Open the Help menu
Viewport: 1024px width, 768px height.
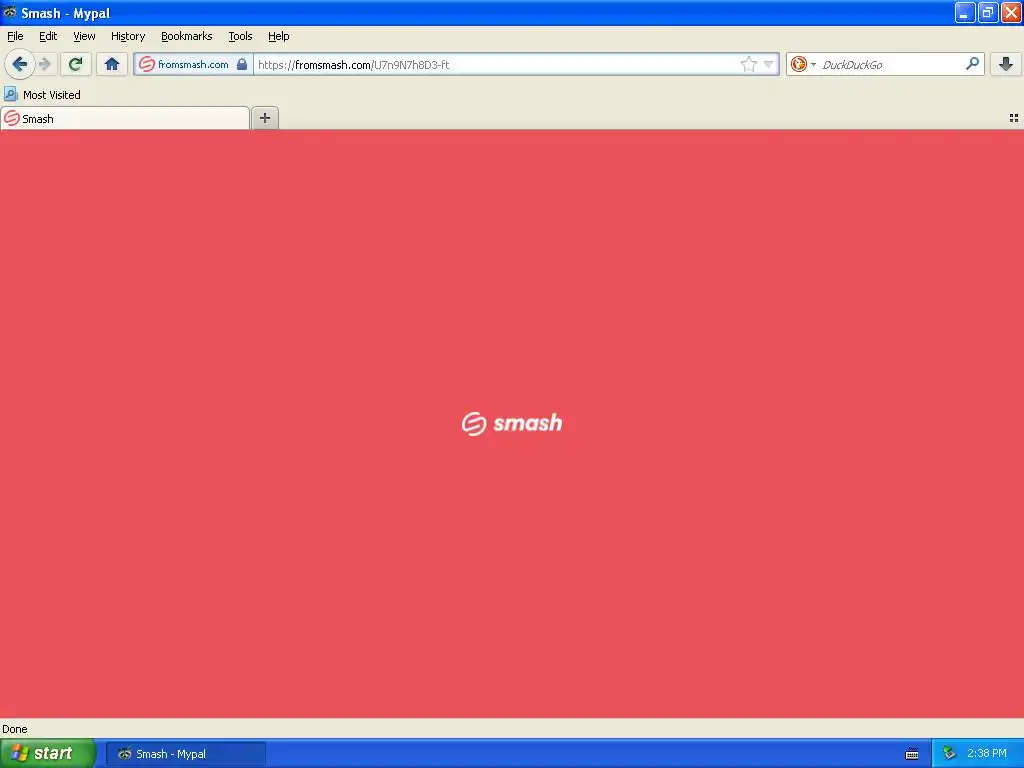coord(279,36)
